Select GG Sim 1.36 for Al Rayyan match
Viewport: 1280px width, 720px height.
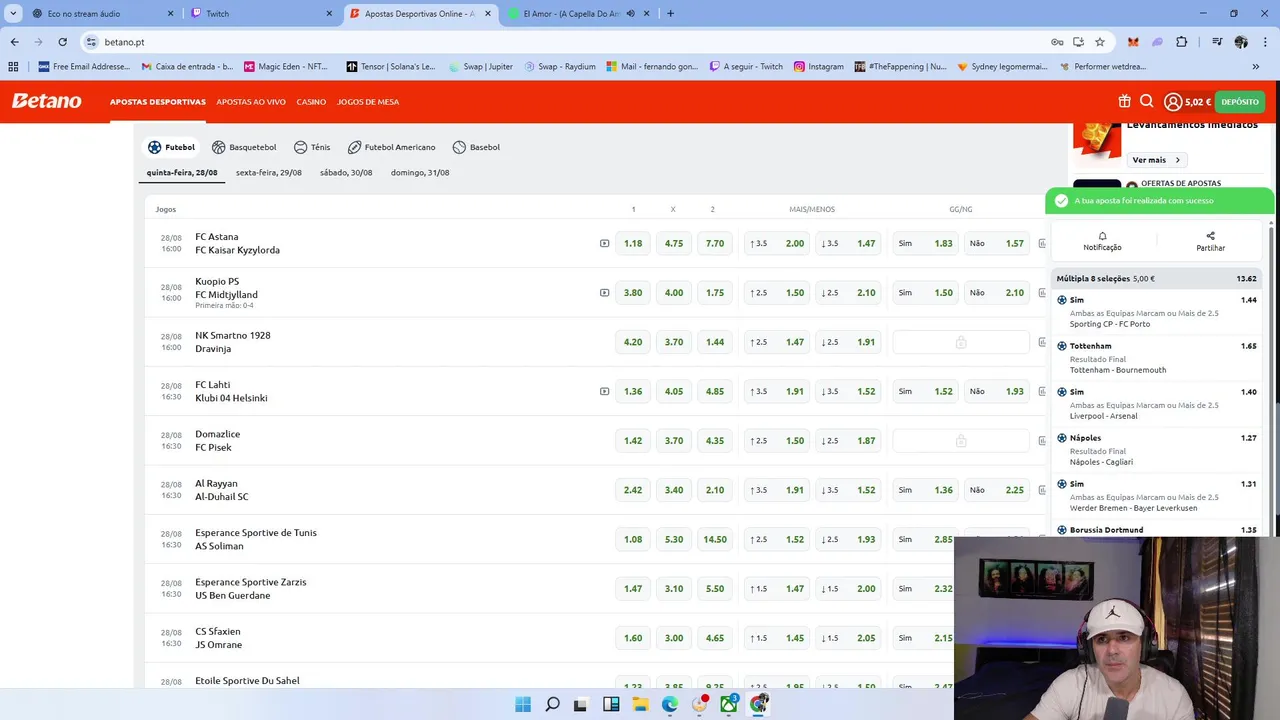925,490
